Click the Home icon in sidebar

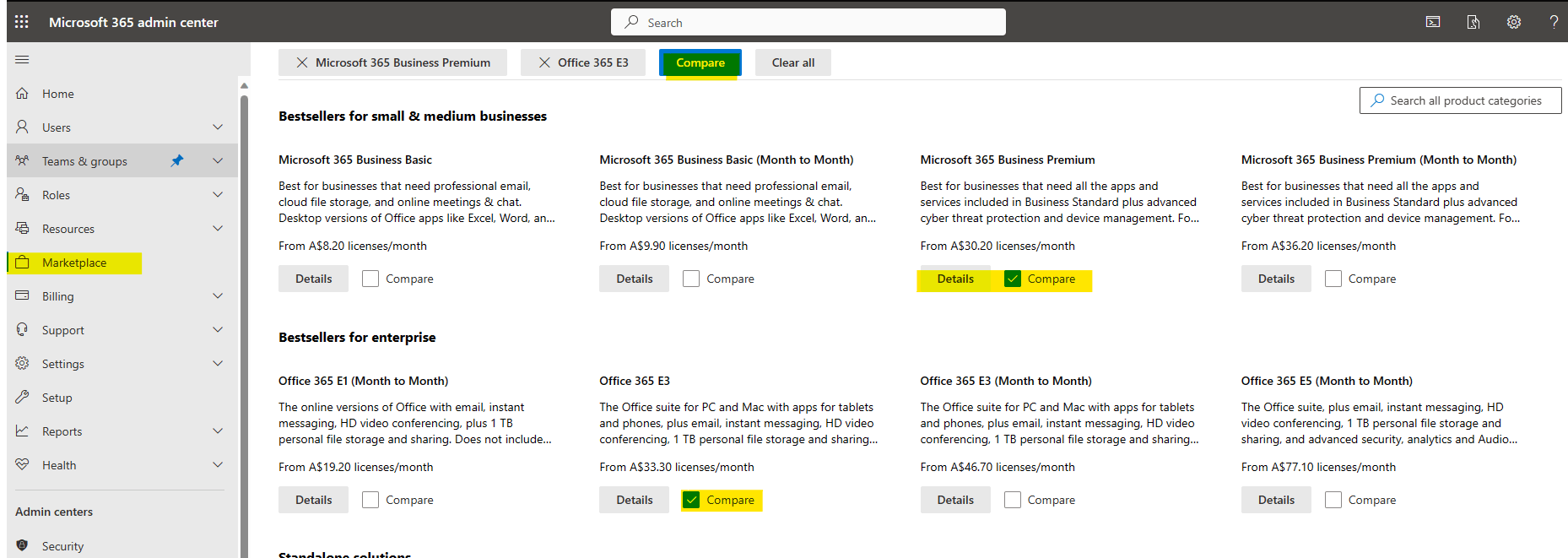22,93
